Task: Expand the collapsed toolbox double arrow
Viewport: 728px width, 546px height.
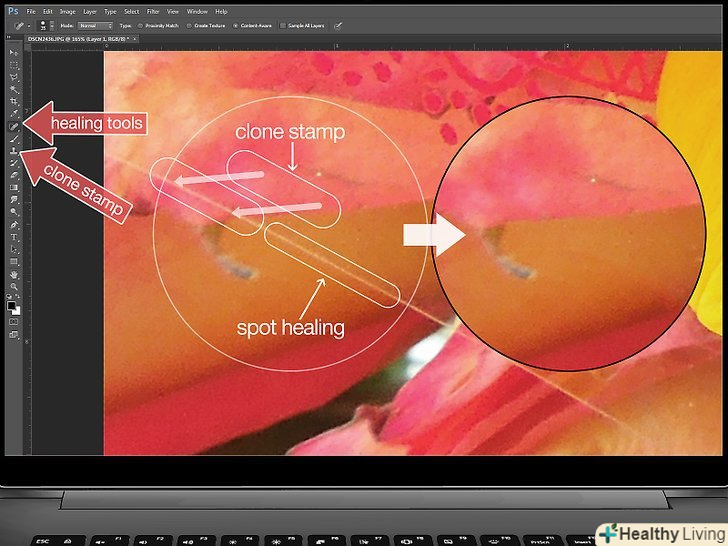Action: pyautogui.click(x=8, y=37)
